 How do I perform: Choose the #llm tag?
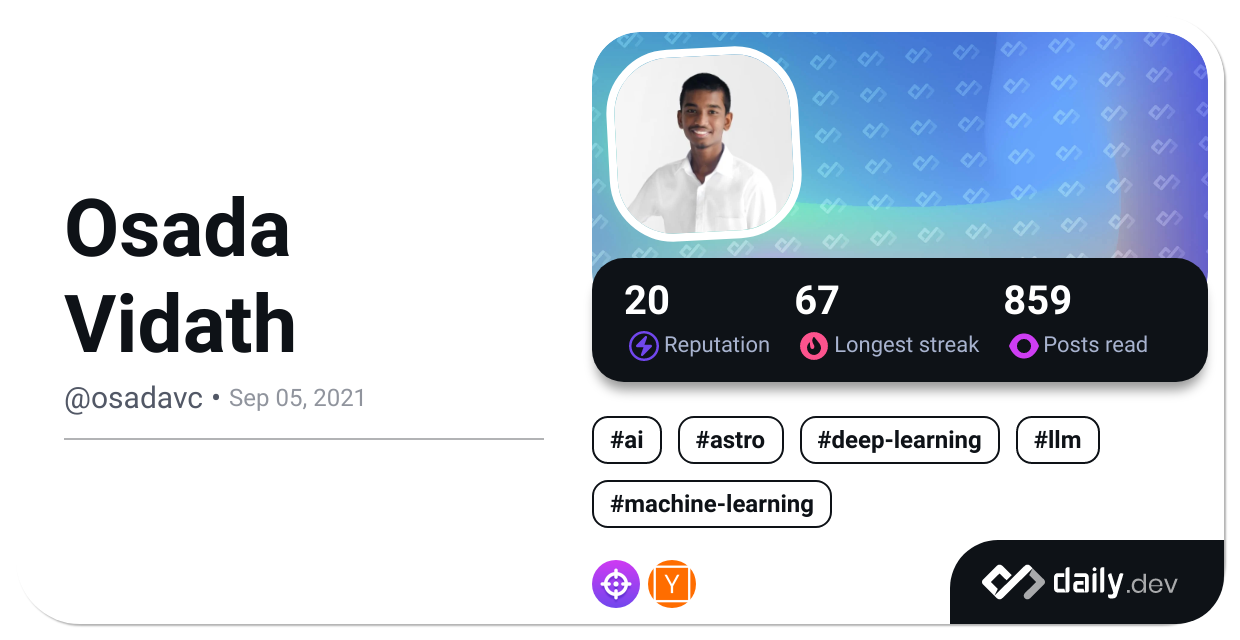pyautogui.click(x=1057, y=440)
